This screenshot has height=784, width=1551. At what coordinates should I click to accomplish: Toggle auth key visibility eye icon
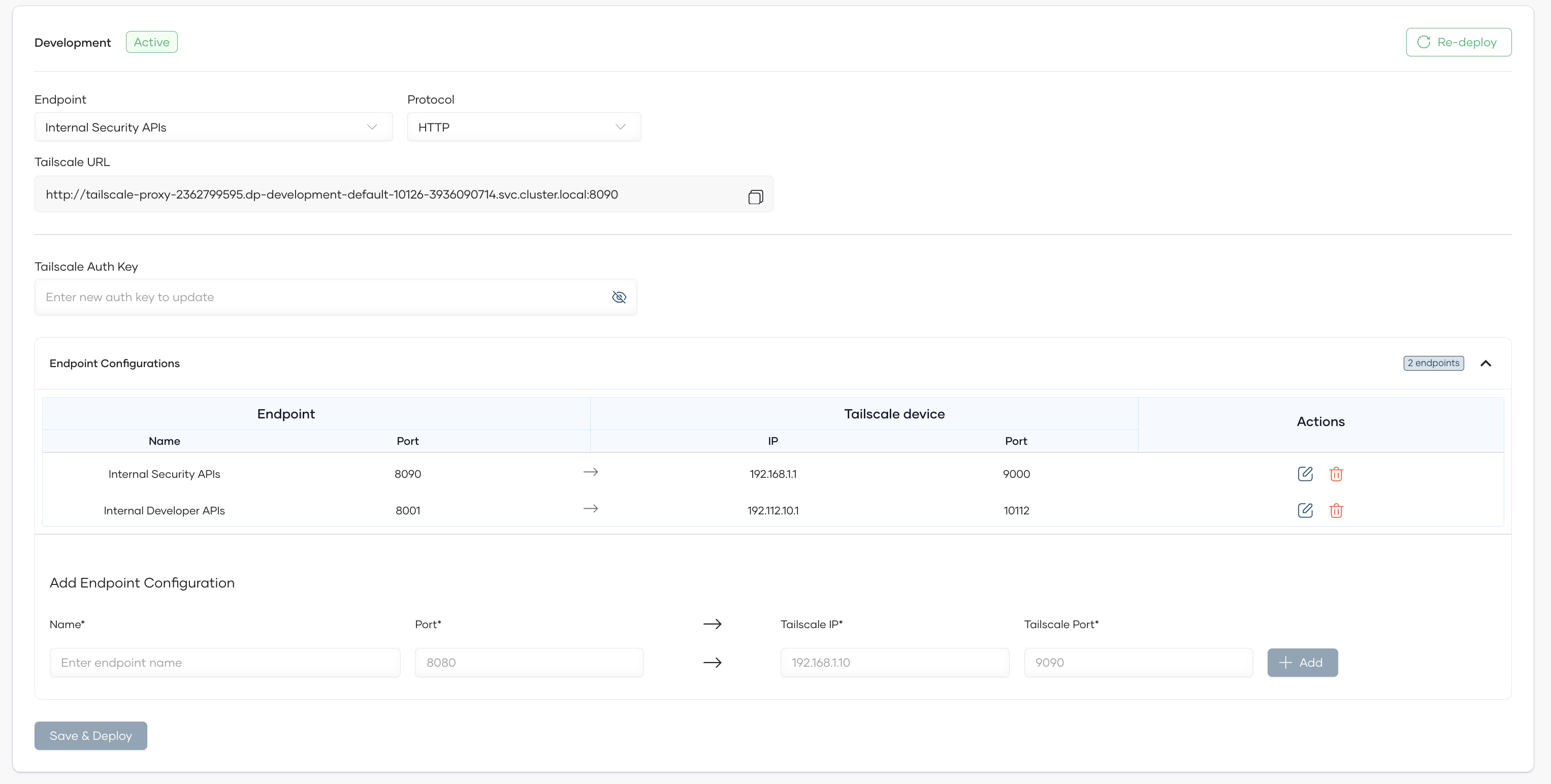619,297
